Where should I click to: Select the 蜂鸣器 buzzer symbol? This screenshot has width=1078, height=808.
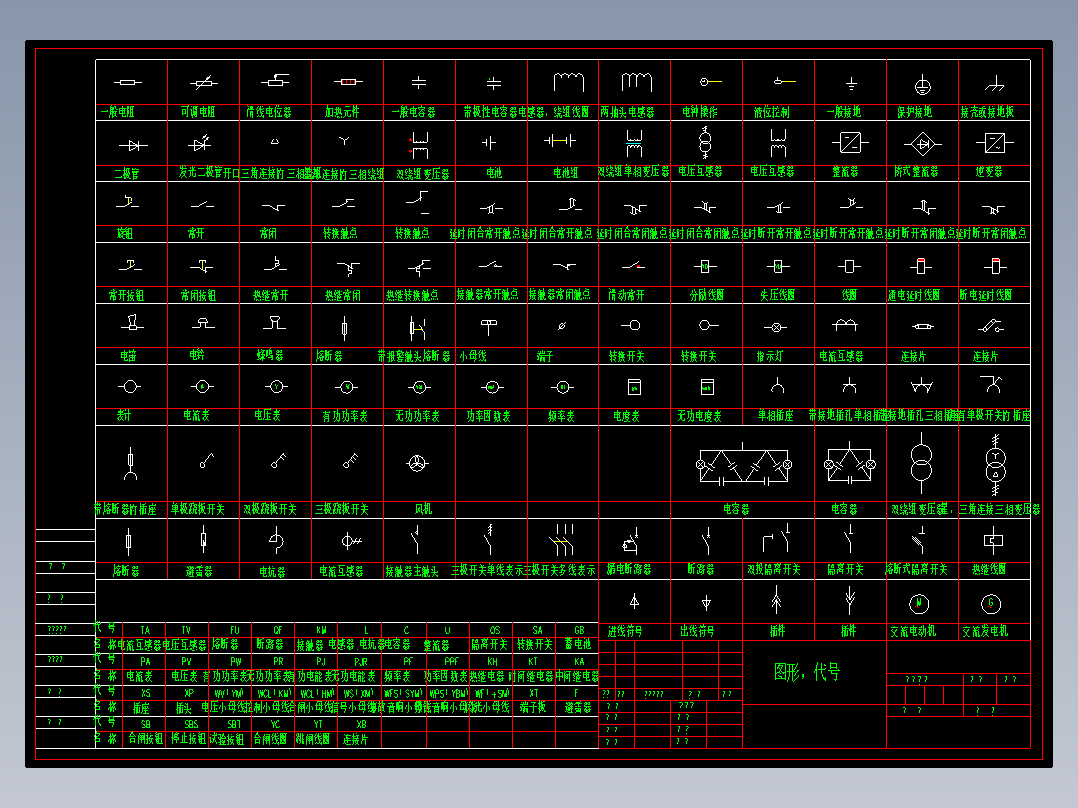pyautogui.click(x=274, y=323)
